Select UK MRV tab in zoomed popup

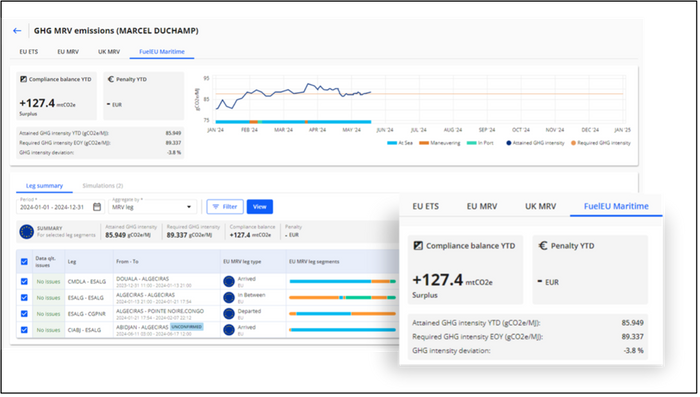point(540,206)
